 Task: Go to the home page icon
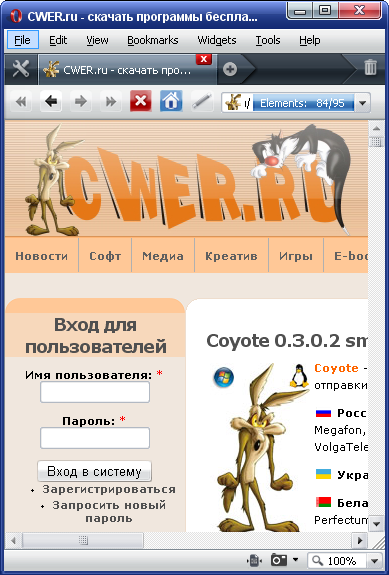coord(171,101)
